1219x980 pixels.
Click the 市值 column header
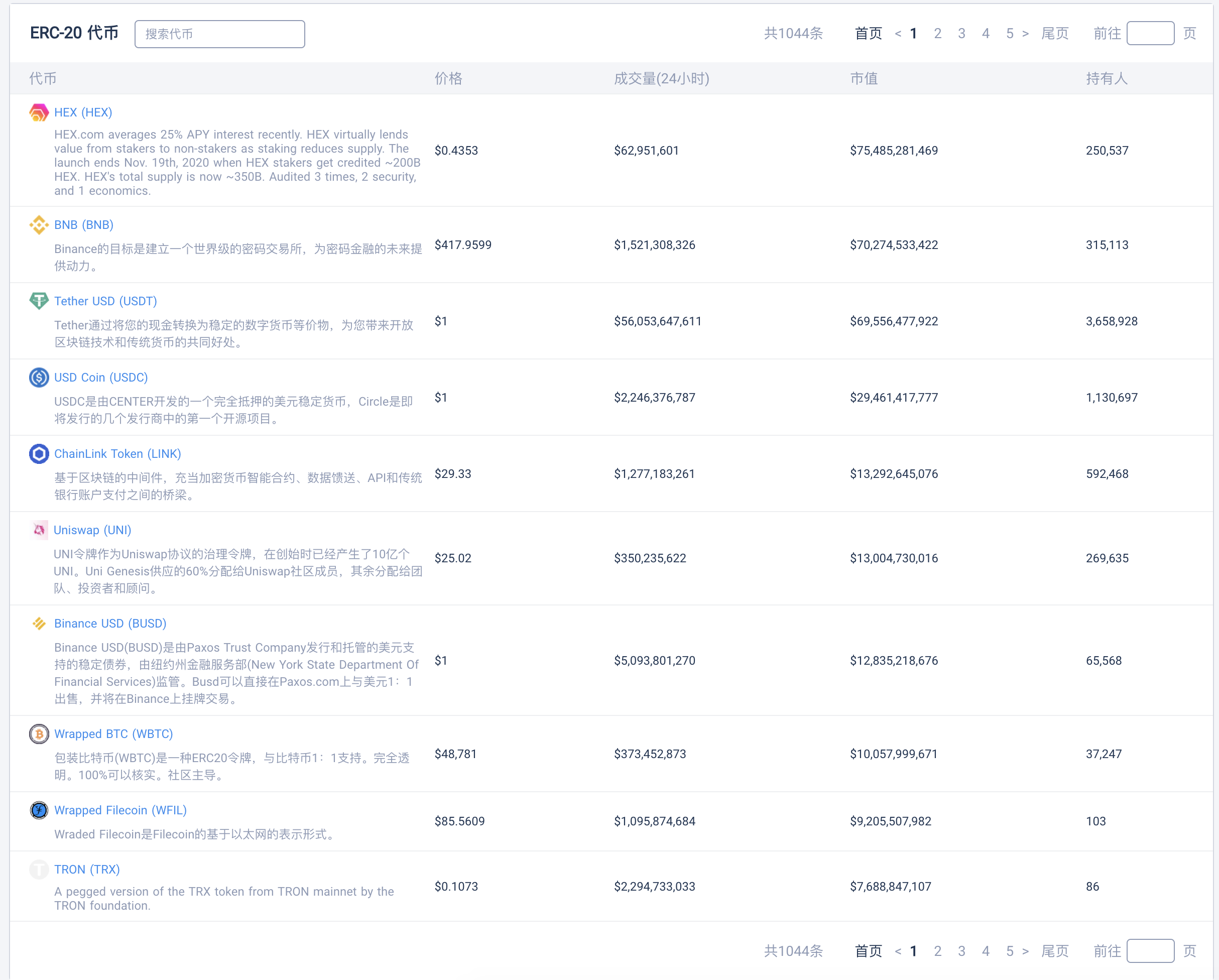click(864, 78)
